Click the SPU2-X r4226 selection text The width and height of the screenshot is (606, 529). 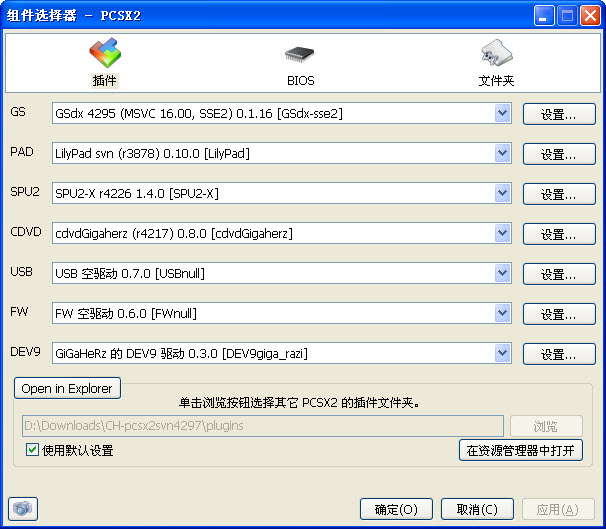[137, 194]
